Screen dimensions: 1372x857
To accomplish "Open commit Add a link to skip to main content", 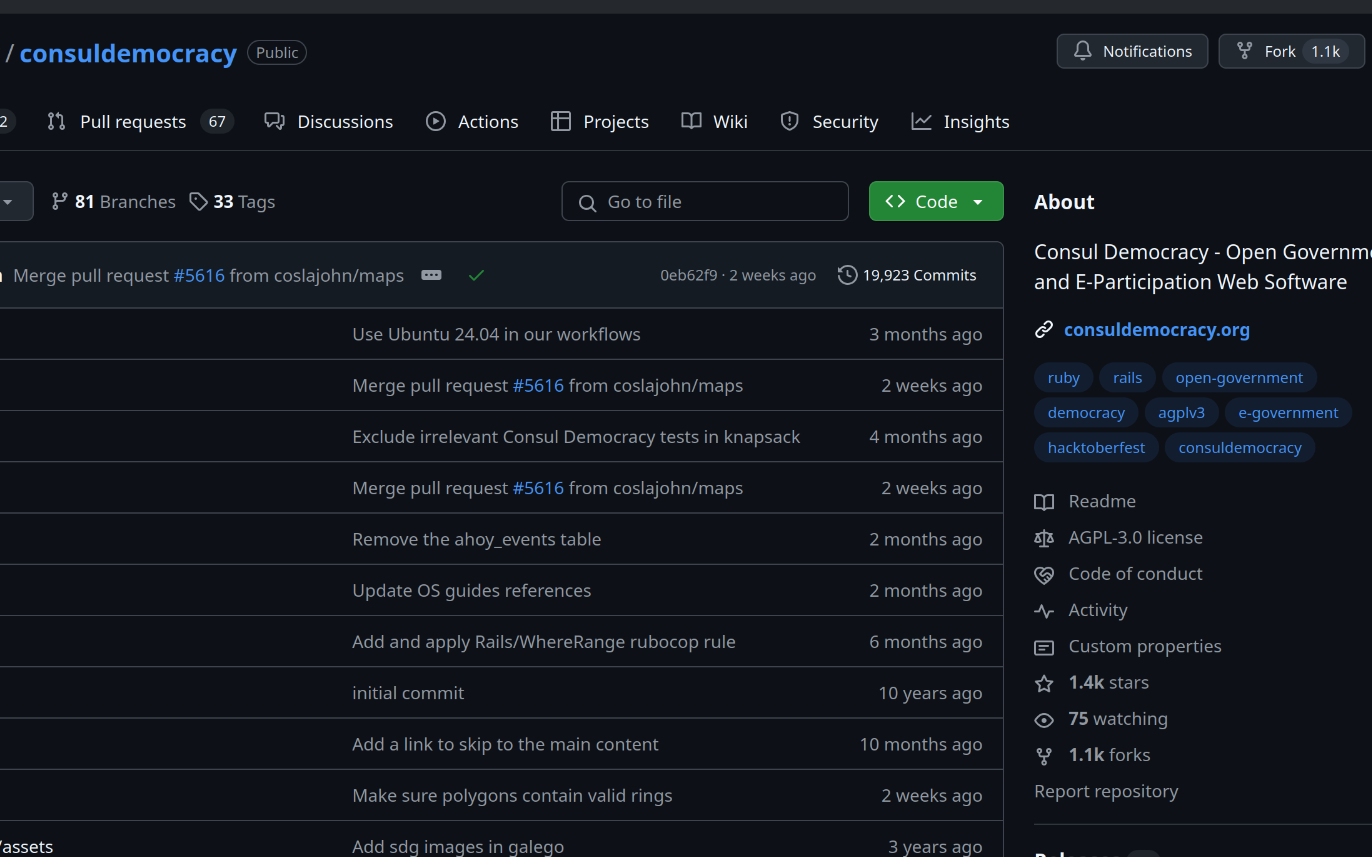I will [x=505, y=744].
